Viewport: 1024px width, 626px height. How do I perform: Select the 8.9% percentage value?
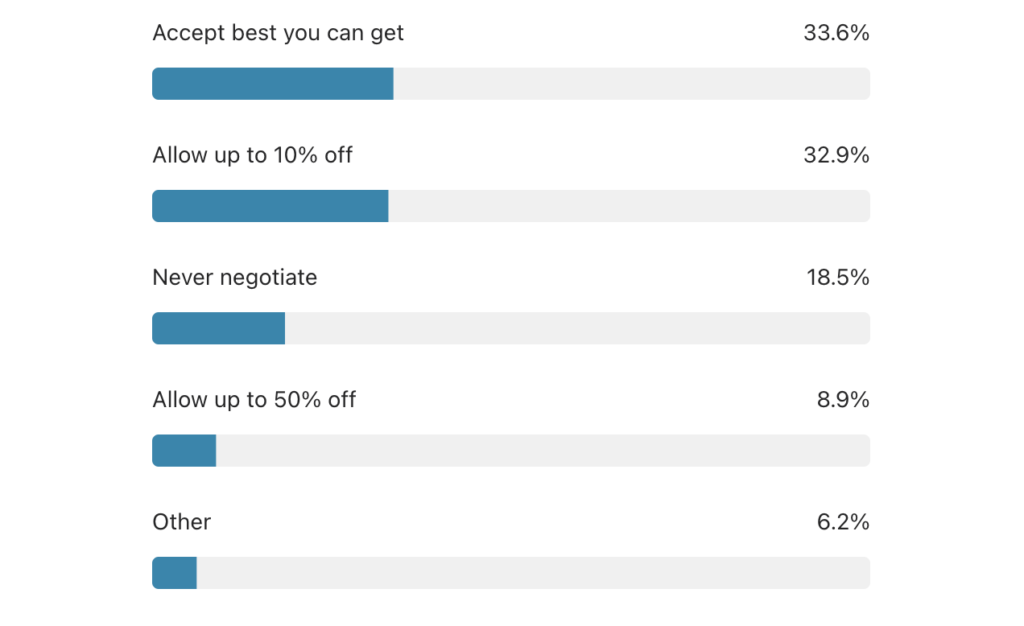[x=843, y=399]
